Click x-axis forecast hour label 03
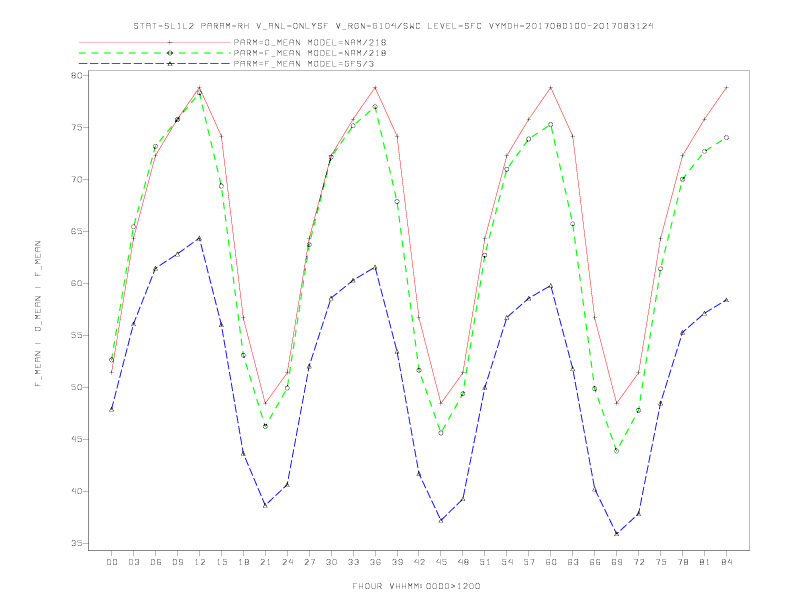This screenshot has width=792, height=612. (133, 562)
